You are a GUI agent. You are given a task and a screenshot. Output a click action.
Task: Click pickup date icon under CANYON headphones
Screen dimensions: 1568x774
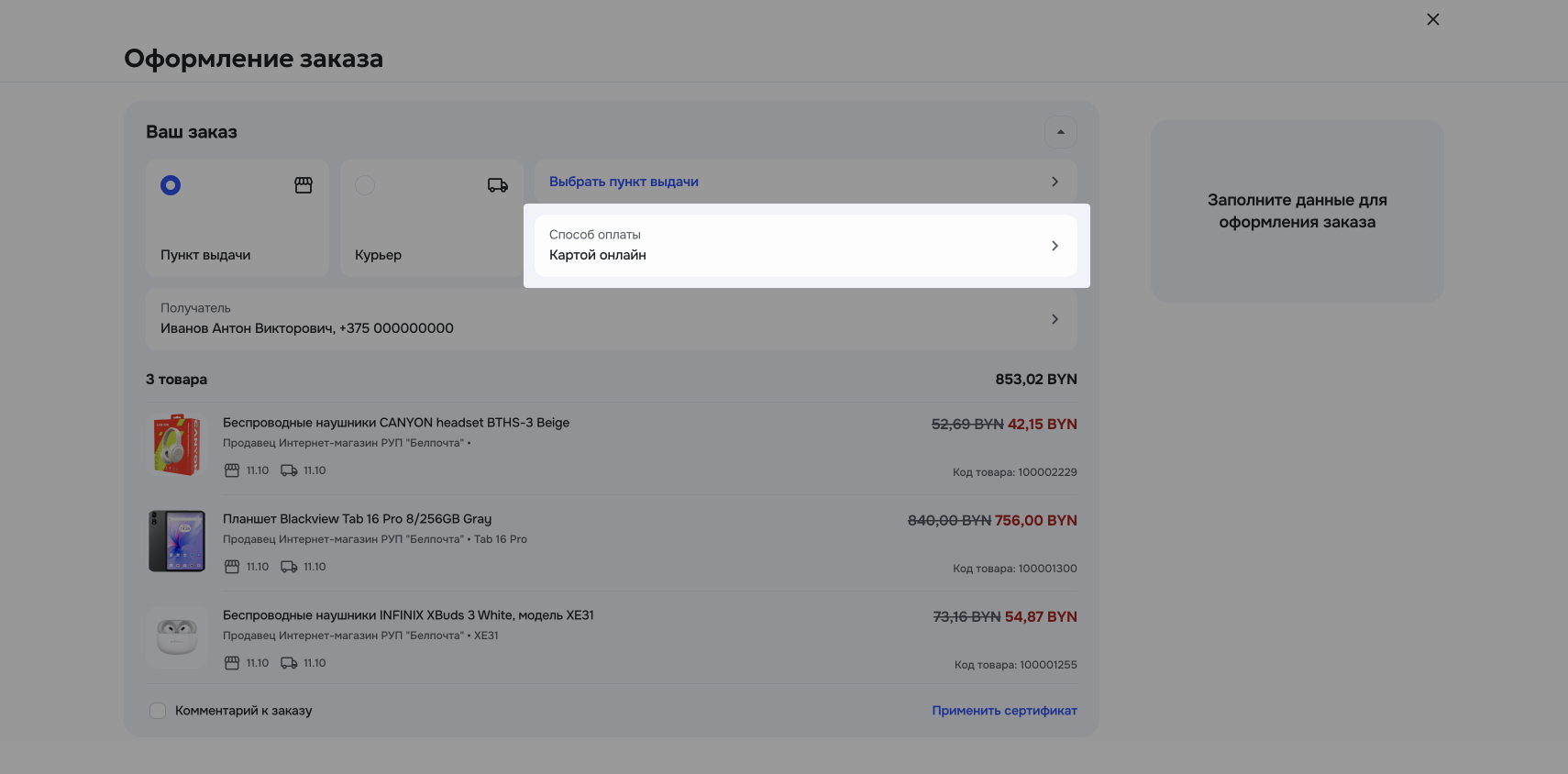pos(232,470)
